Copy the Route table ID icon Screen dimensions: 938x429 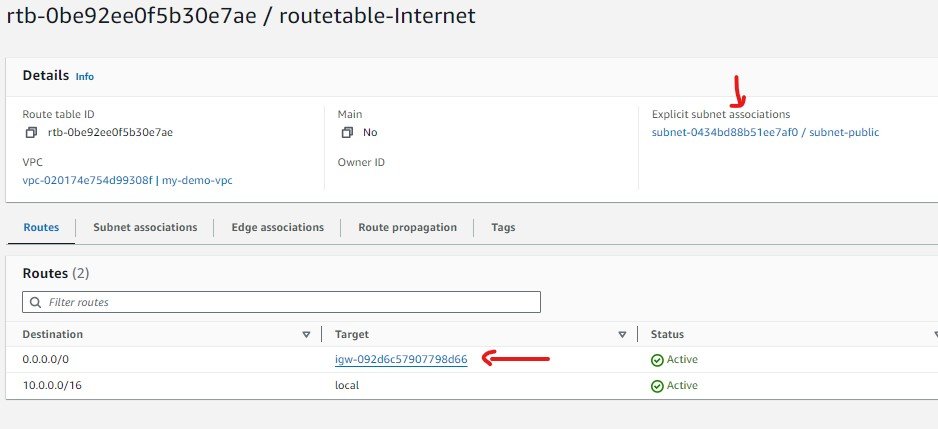[x=31, y=132]
